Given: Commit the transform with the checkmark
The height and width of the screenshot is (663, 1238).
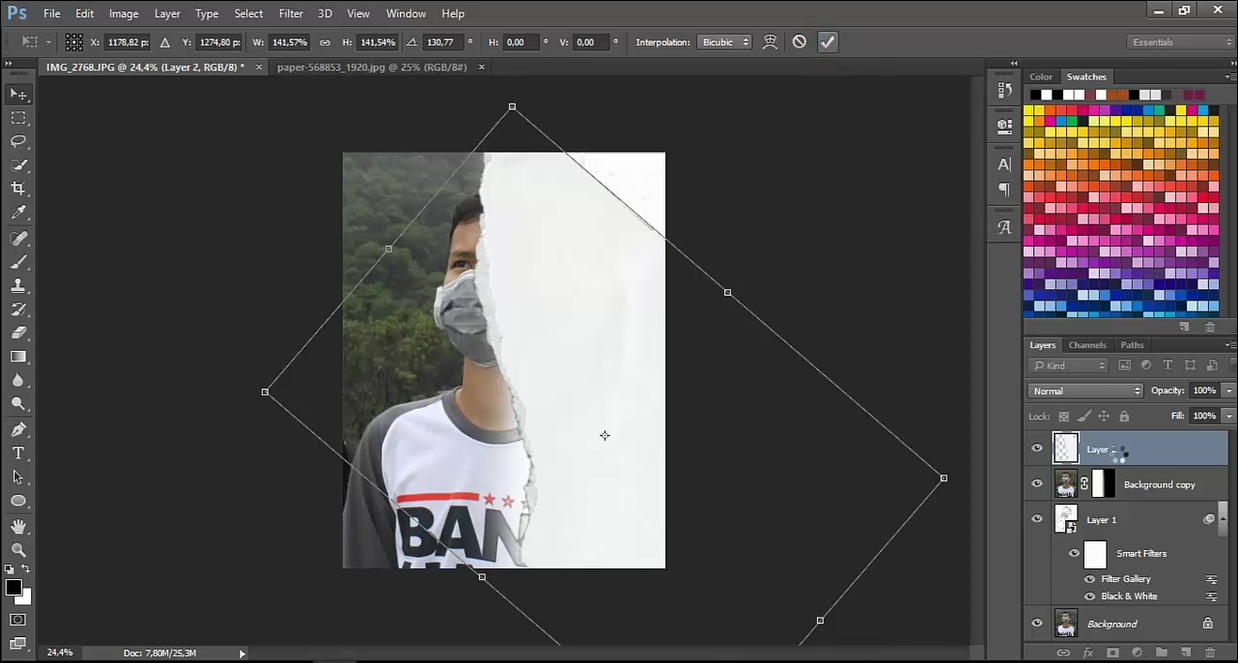Looking at the screenshot, I should (x=827, y=42).
